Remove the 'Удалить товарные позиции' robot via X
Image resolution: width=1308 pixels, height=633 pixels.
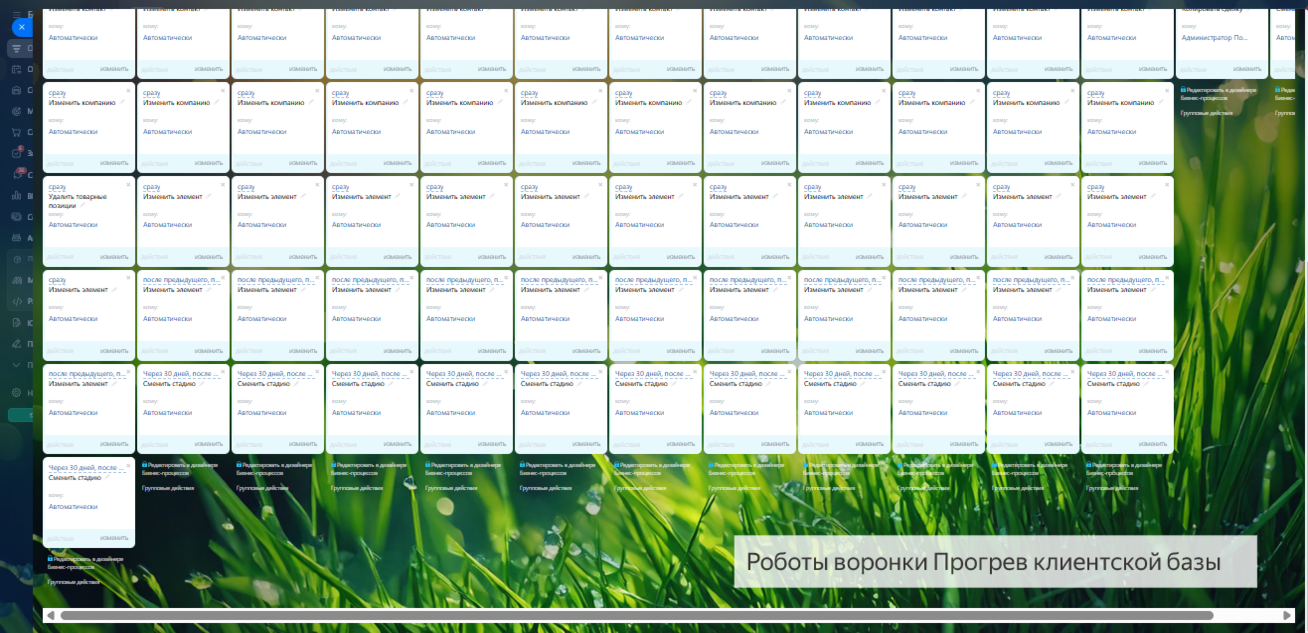point(128,184)
